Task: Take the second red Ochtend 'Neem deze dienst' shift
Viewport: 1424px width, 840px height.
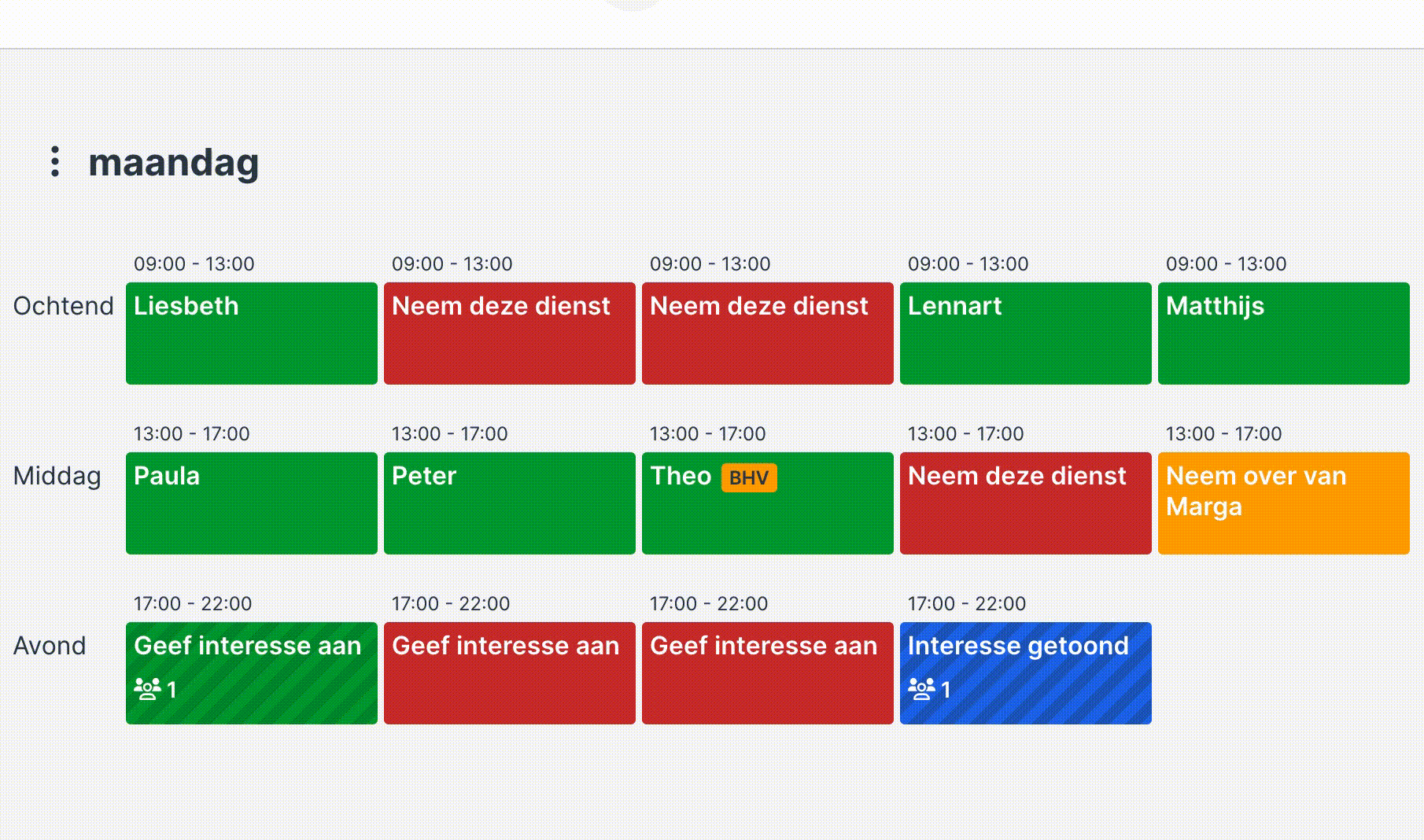Action: tap(767, 333)
